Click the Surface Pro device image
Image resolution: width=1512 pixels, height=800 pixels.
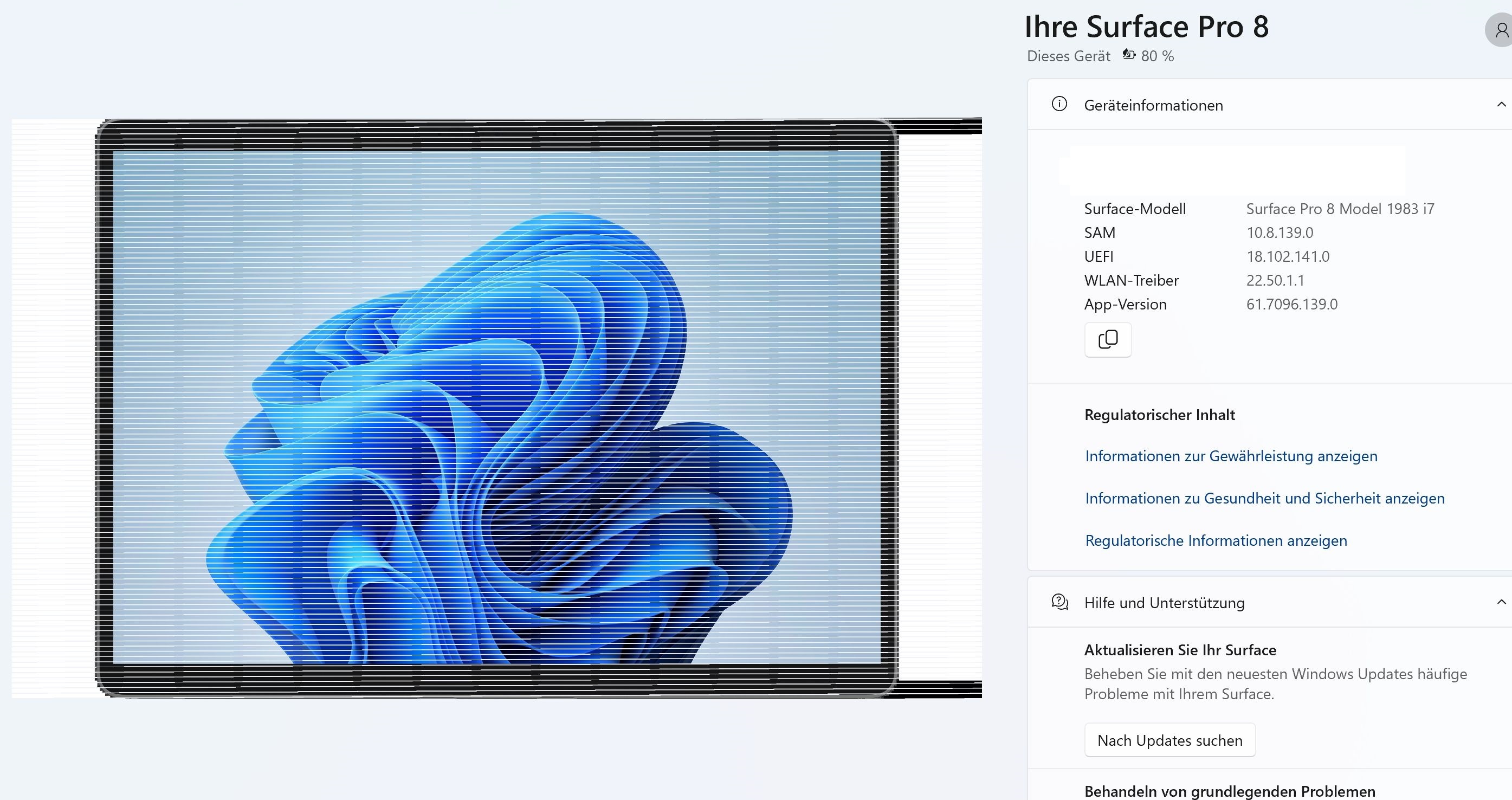tap(496, 408)
